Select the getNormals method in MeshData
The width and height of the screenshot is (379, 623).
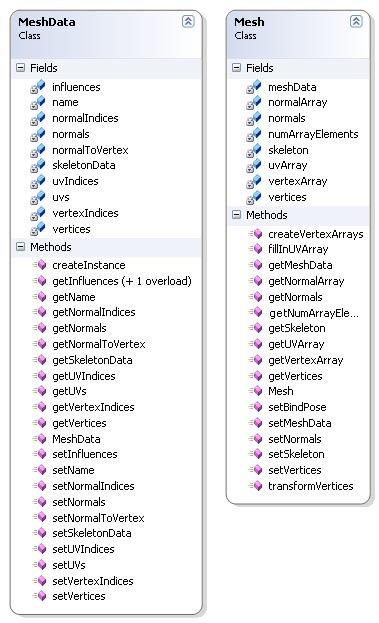pyautogui.click(x=79, y=328)
